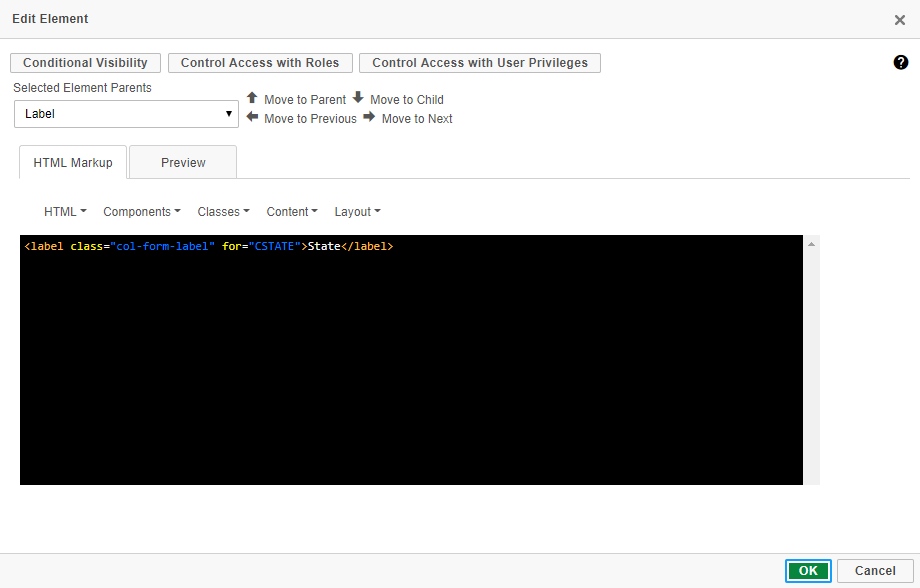Click the Move to Child down arrow

pos(358,97)
